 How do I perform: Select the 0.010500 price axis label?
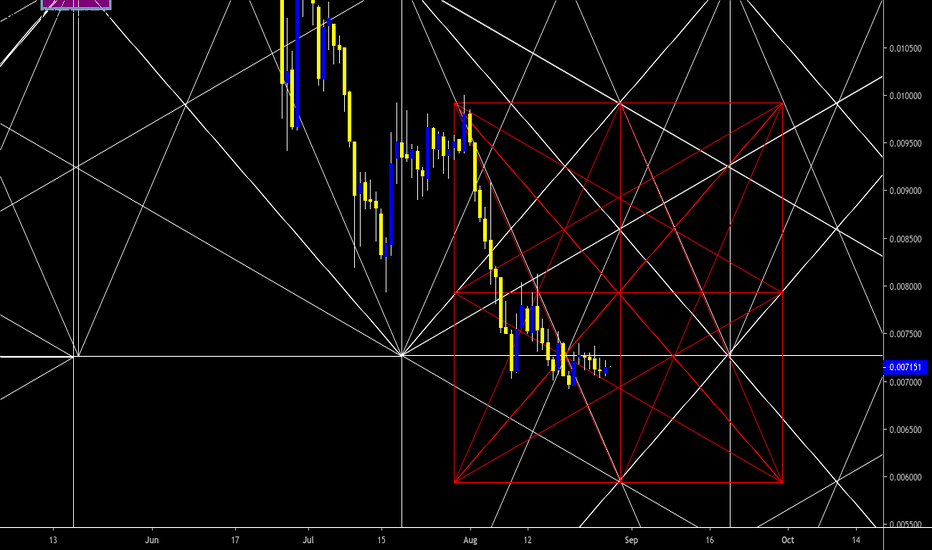[x=905, y=48]
